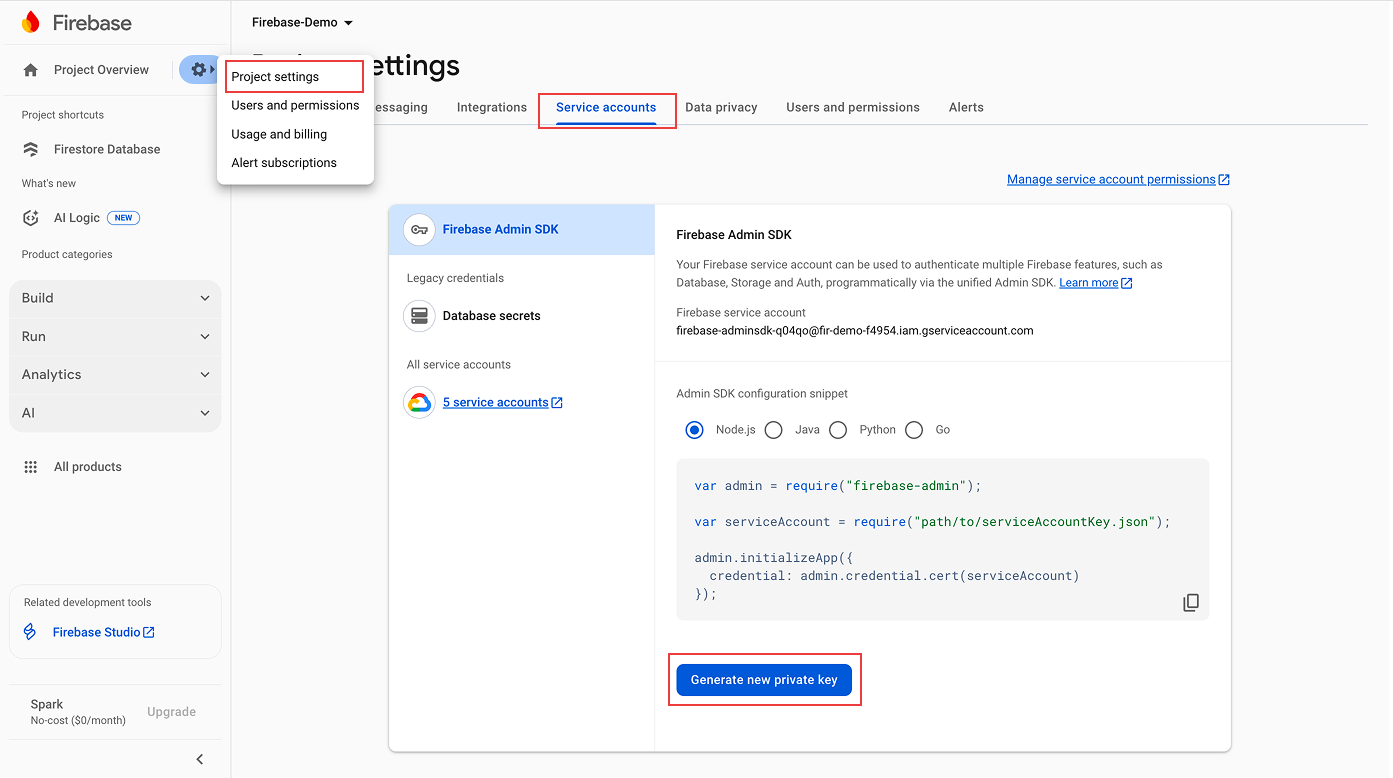
Task: Click the Firebase Studio icon
Action: click(30, 632)
